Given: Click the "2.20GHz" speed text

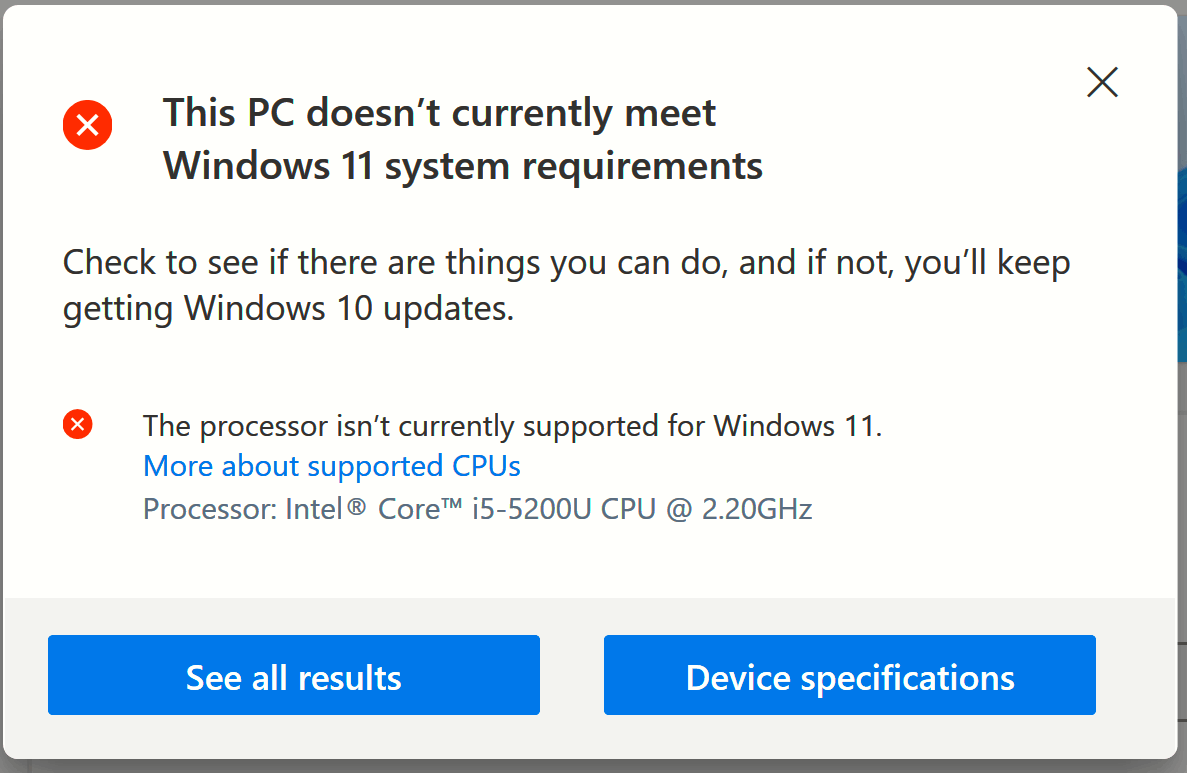Looking at the screenshot, I should [755, 509].
